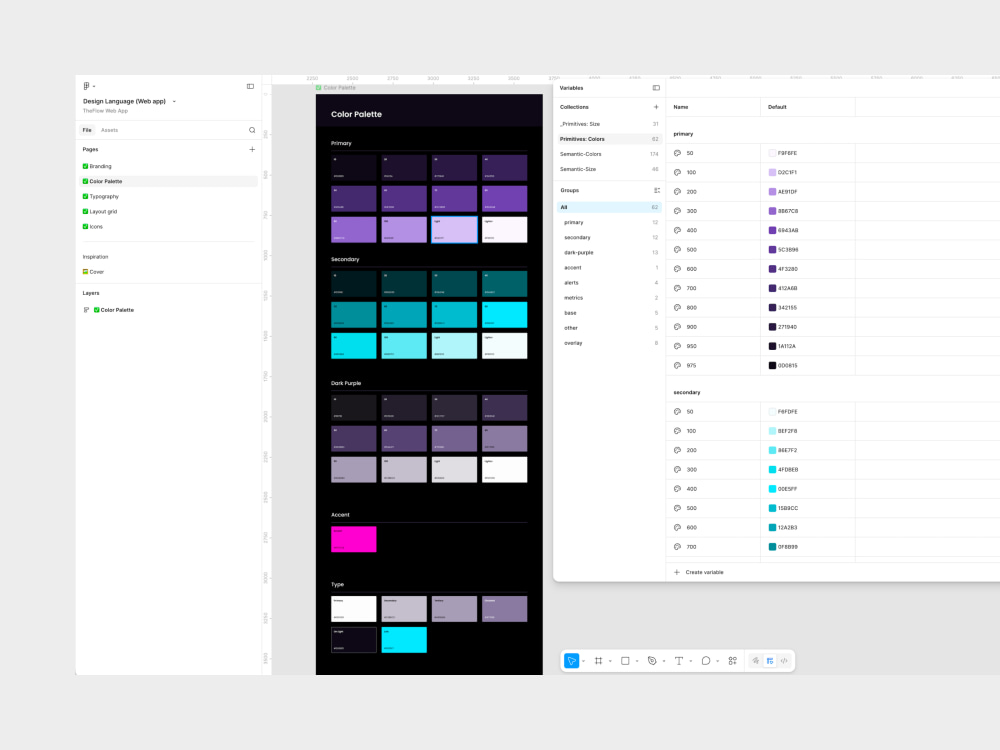The width and height of the screenshot is (1000, 750).
Task: Select the secondary group
Action: tap(609, 237)
